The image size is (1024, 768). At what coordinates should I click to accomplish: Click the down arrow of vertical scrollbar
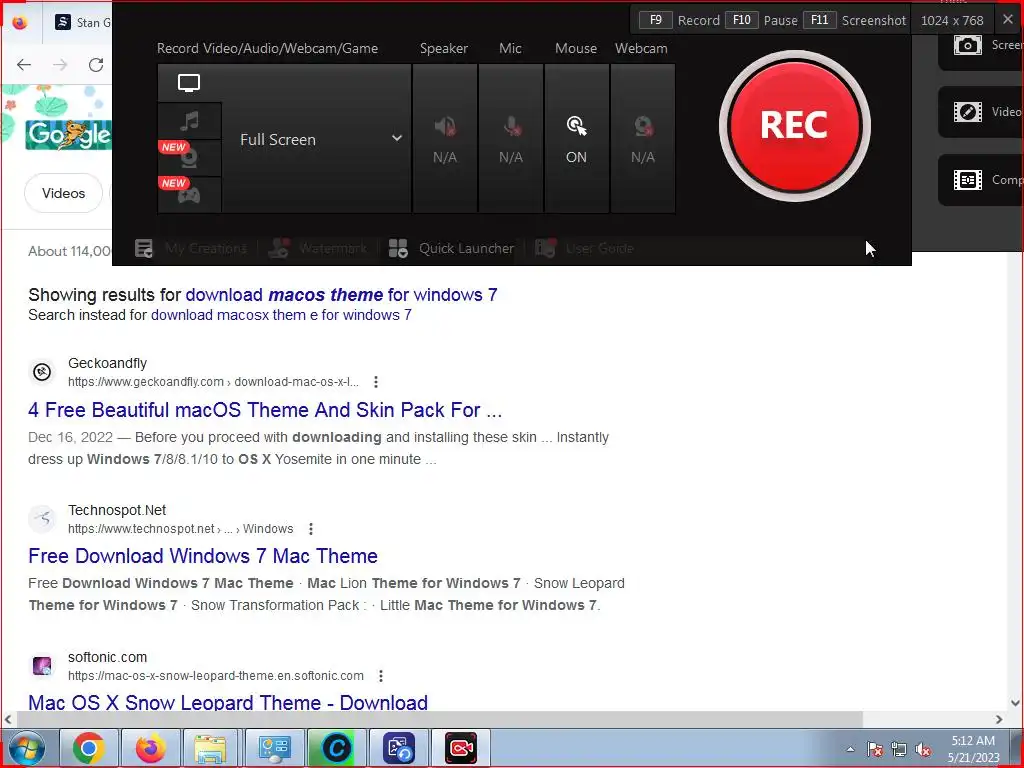pos(1016,703)
